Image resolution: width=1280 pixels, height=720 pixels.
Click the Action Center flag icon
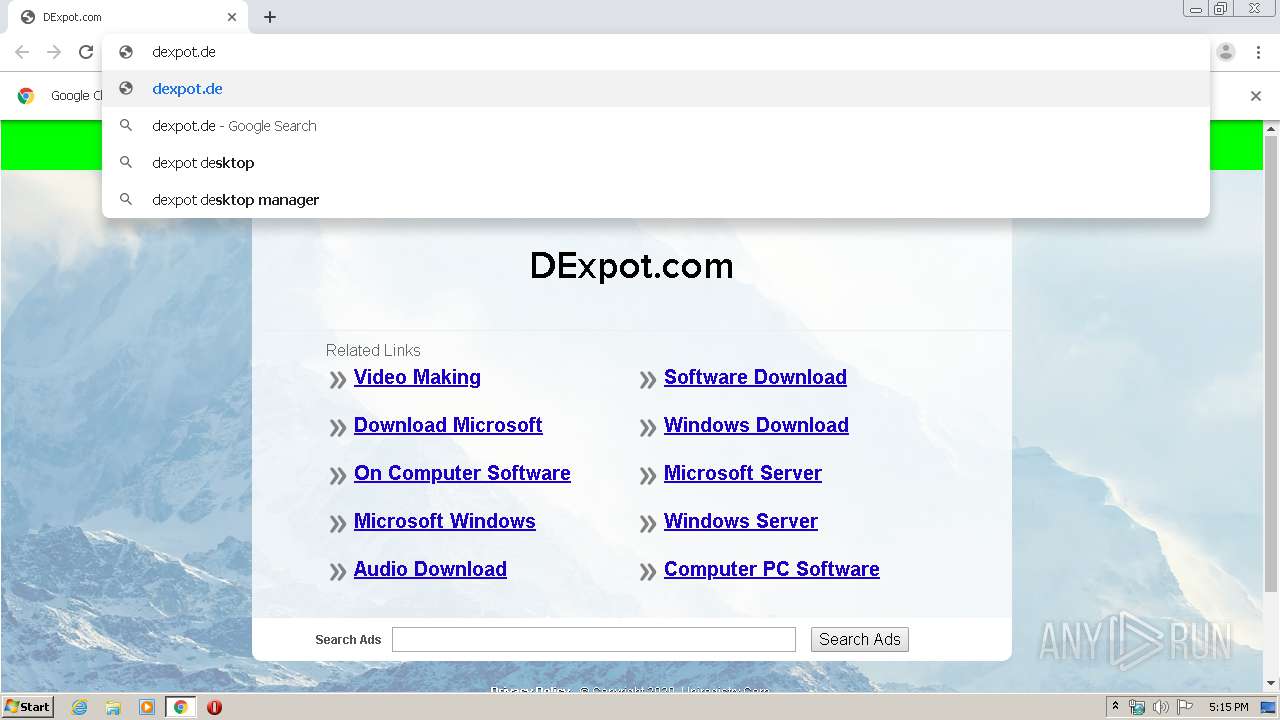point(1185,707)
